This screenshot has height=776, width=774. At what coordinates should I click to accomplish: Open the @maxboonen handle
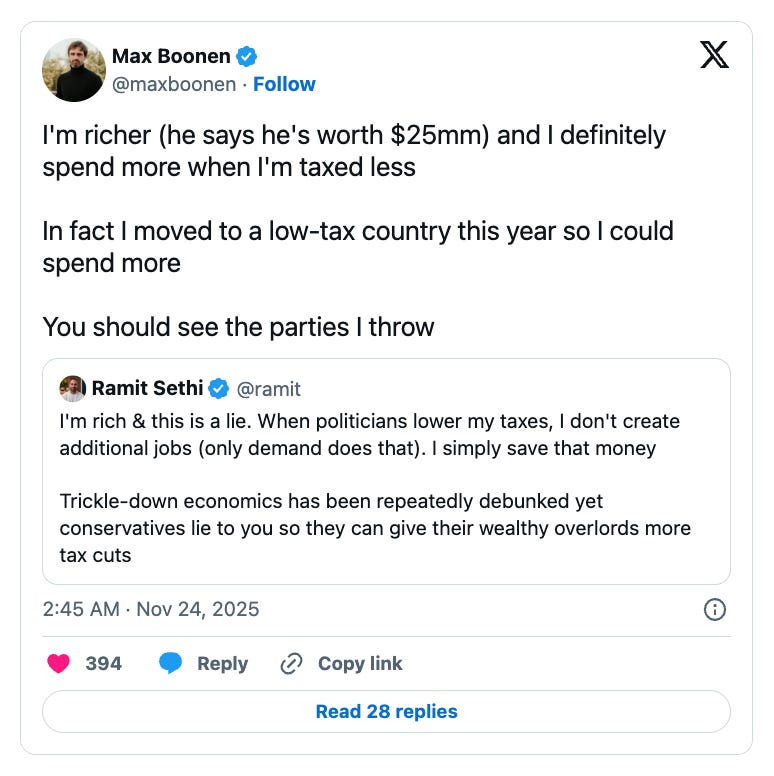click(174, 85)
